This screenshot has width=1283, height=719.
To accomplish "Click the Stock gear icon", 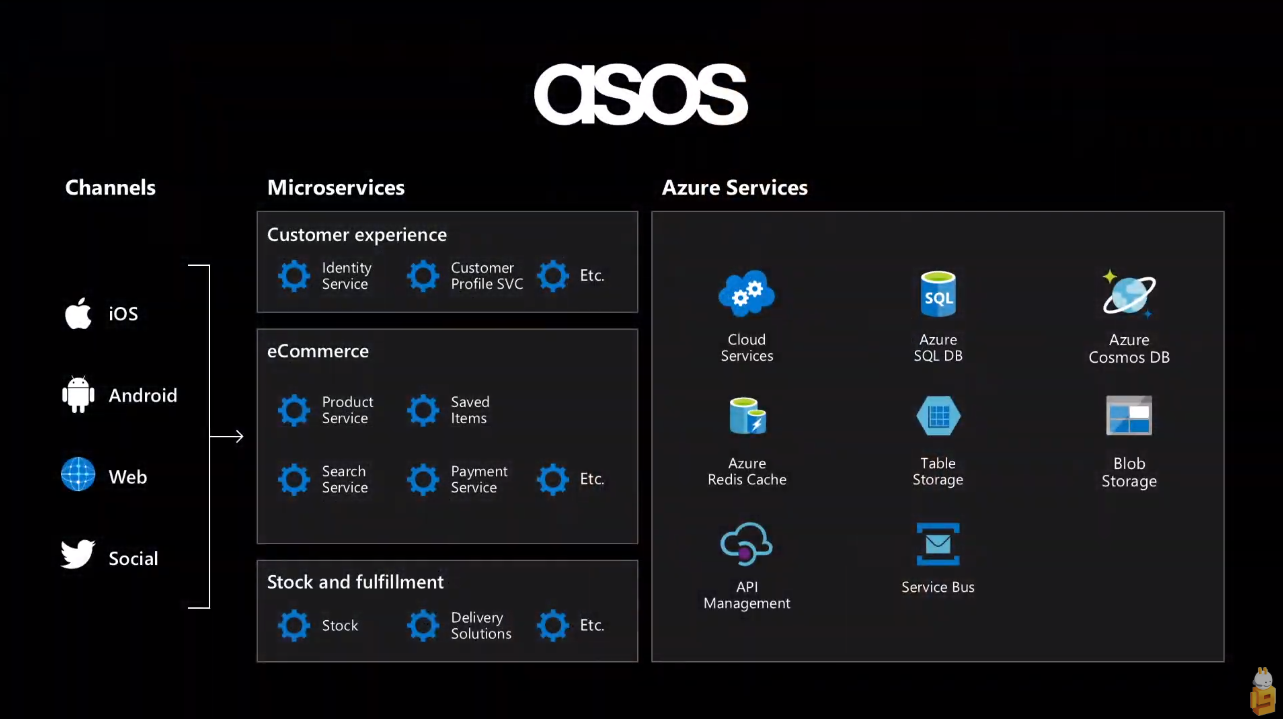I will (294, 626).
